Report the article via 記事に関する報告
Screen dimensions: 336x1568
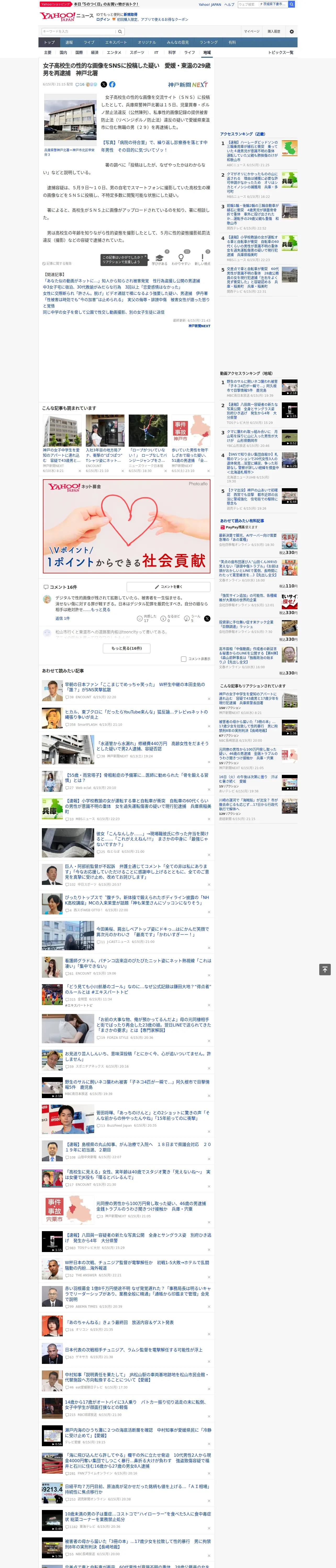pos(57,264)
